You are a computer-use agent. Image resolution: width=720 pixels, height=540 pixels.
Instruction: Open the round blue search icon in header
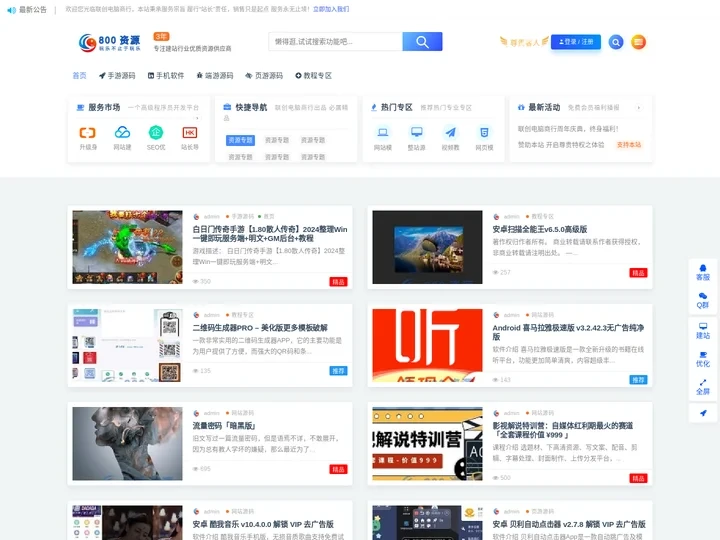(x=616, y=42)
